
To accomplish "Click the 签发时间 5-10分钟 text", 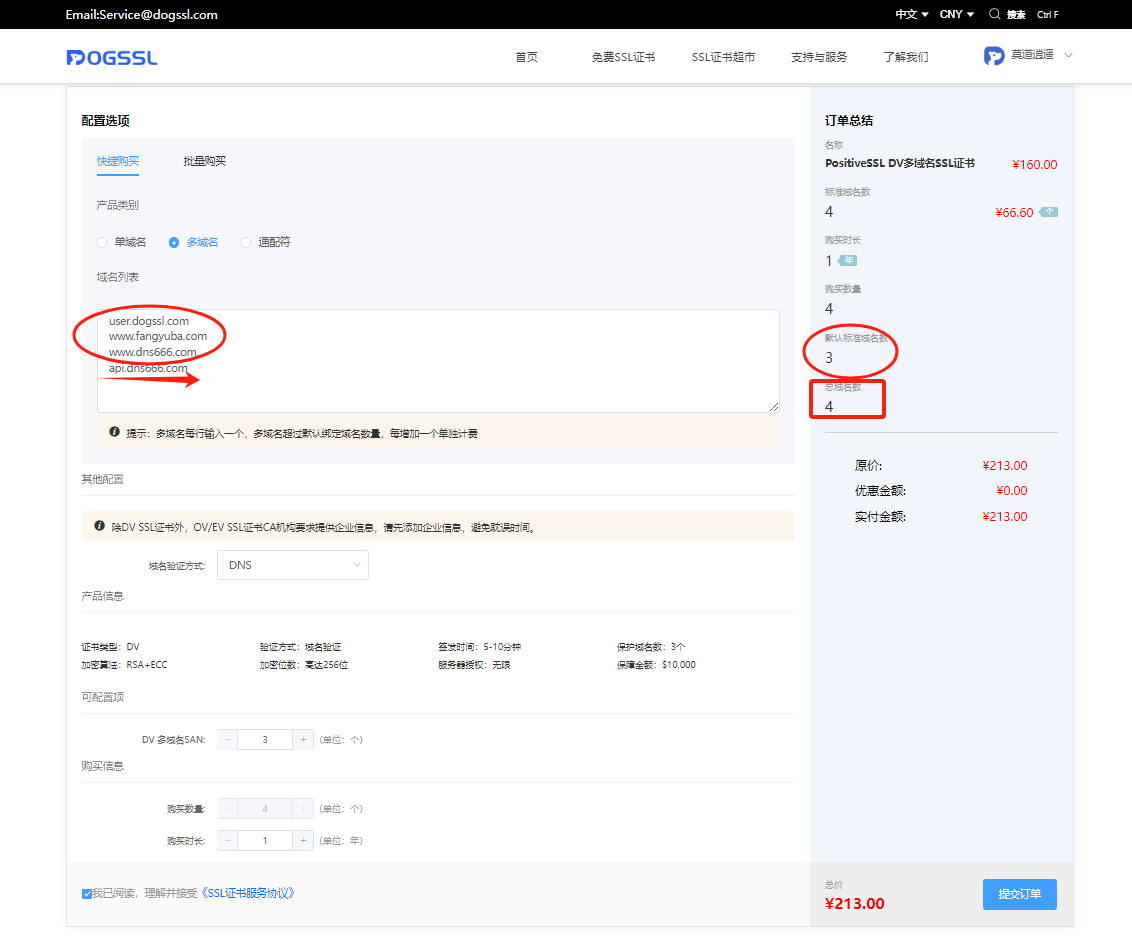I will (479, 646).
